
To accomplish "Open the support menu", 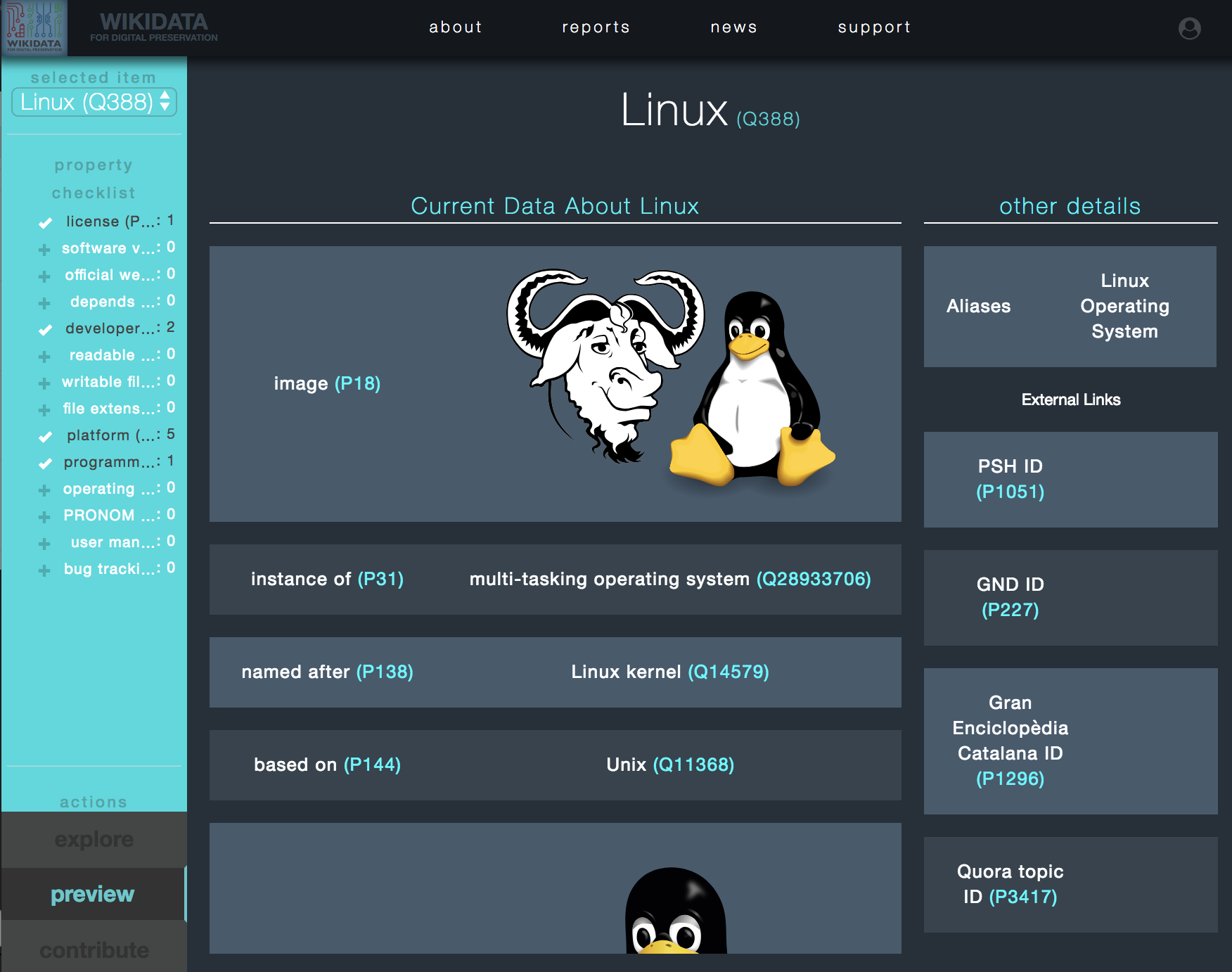I will click(x=874, y=27).
